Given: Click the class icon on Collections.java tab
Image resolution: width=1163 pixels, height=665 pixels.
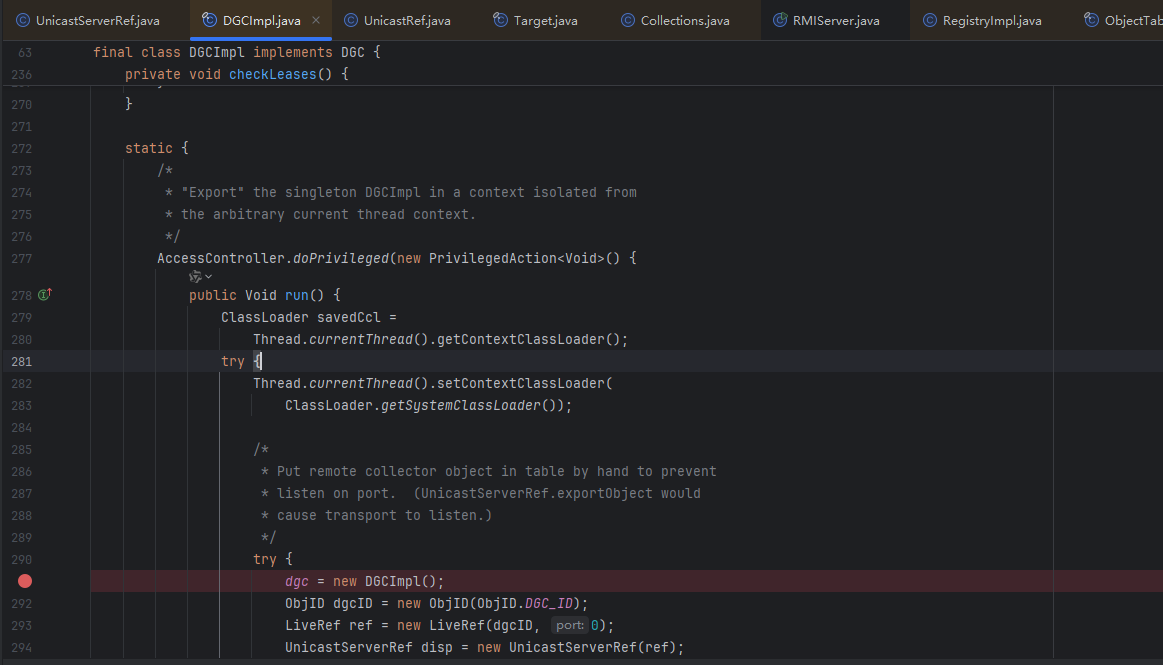Looking at the screenshot, I should [x=627, y=20].
